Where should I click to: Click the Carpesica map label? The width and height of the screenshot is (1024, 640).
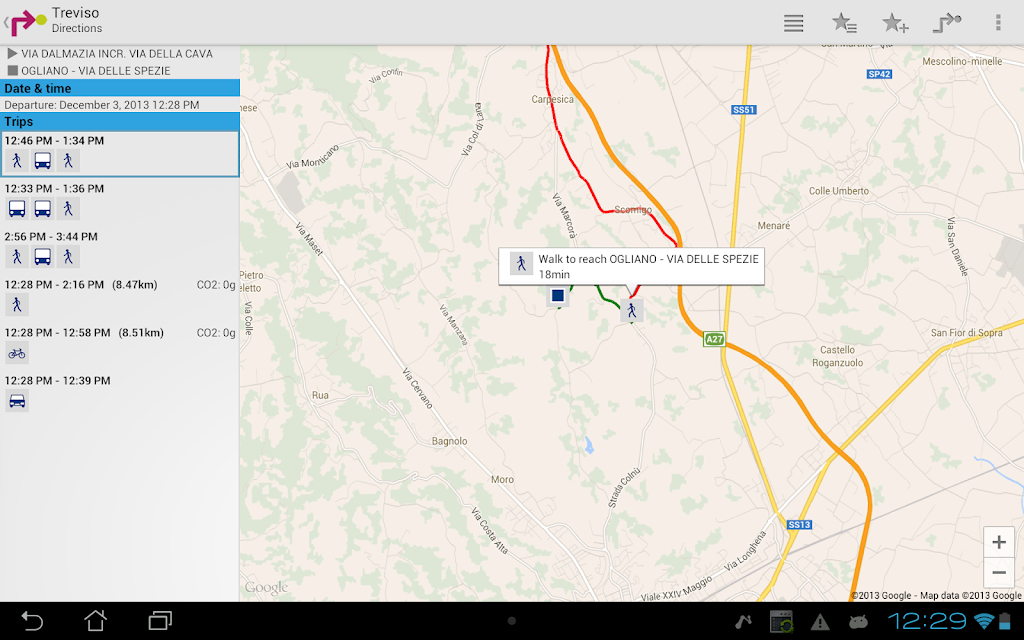pyautogui.click(x=552, y=99)
